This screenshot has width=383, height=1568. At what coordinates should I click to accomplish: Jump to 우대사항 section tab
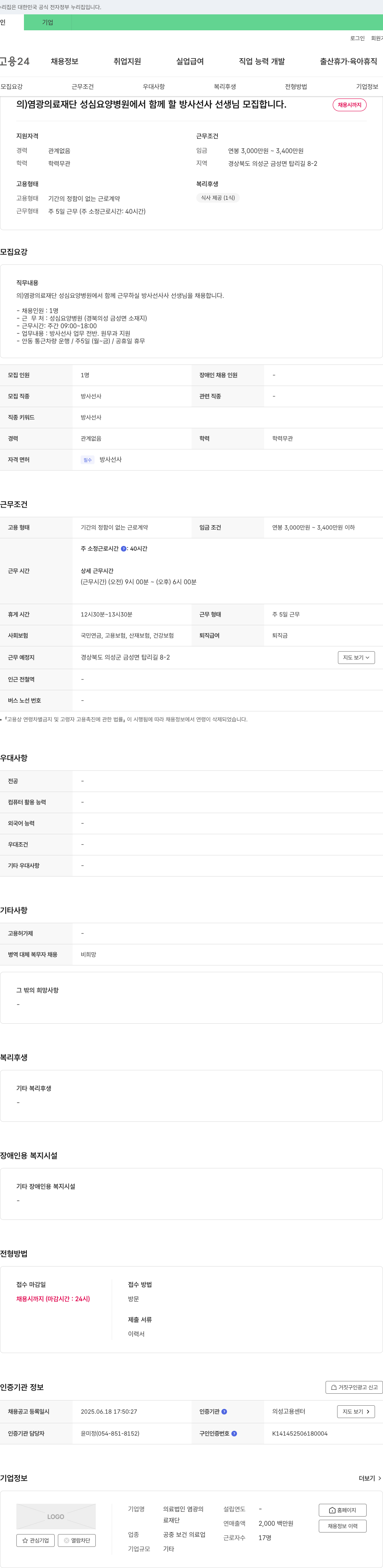click(154, 87)
